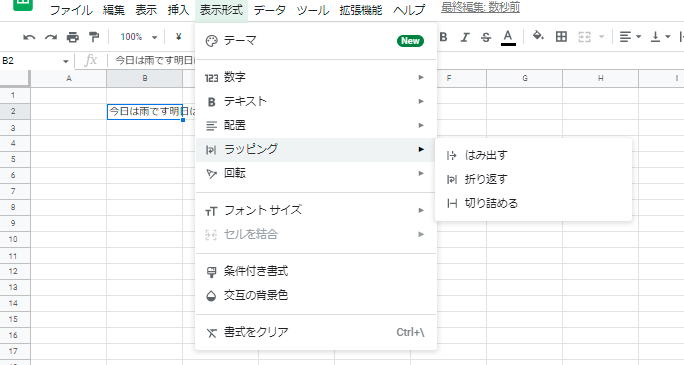
Task: Toggle bold formatting in toolbar
Action: pos(443,37)
